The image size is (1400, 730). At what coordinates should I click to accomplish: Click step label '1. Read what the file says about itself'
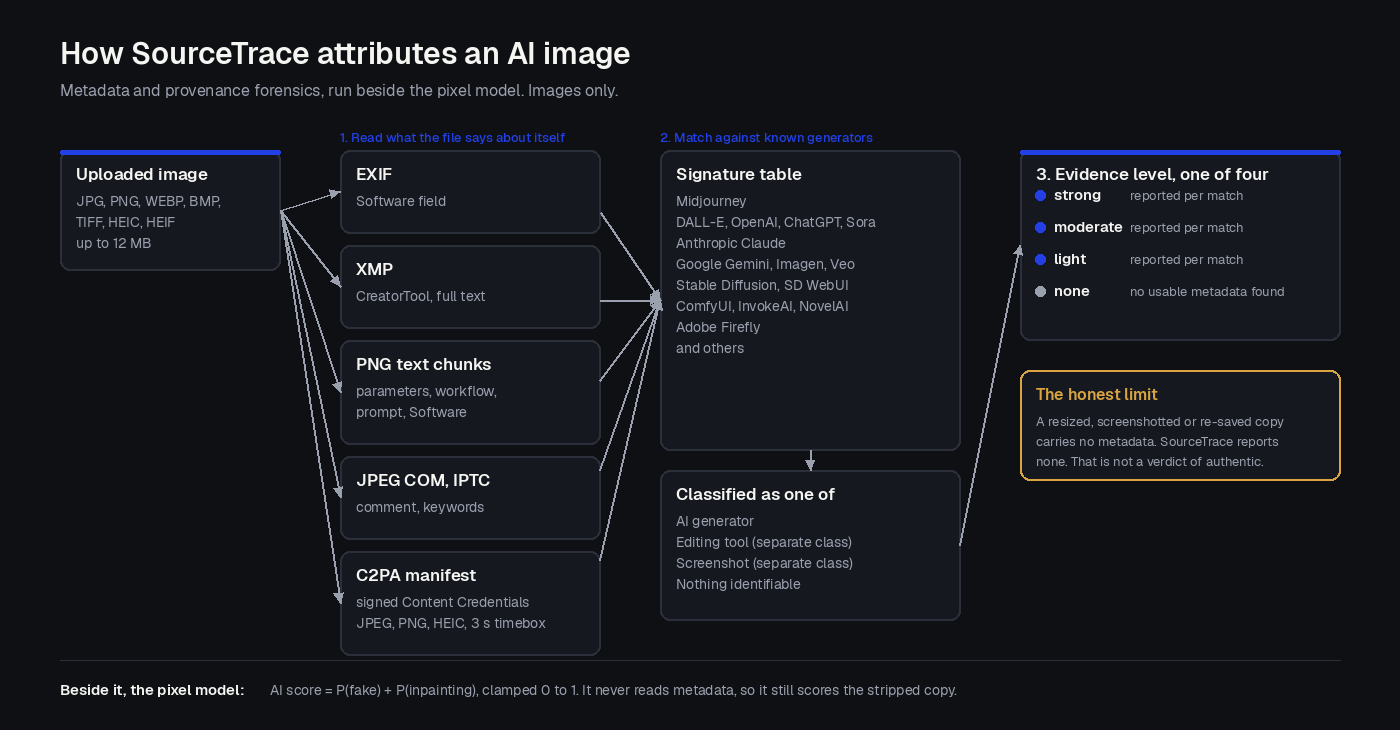[x=452, y=138]
